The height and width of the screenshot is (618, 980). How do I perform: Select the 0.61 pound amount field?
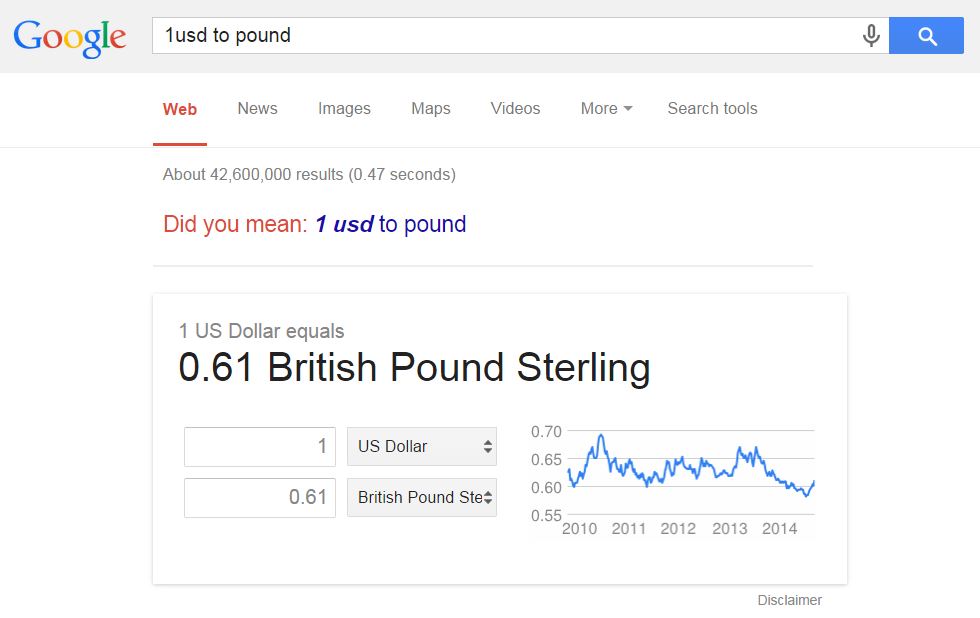tap(260, 498)
